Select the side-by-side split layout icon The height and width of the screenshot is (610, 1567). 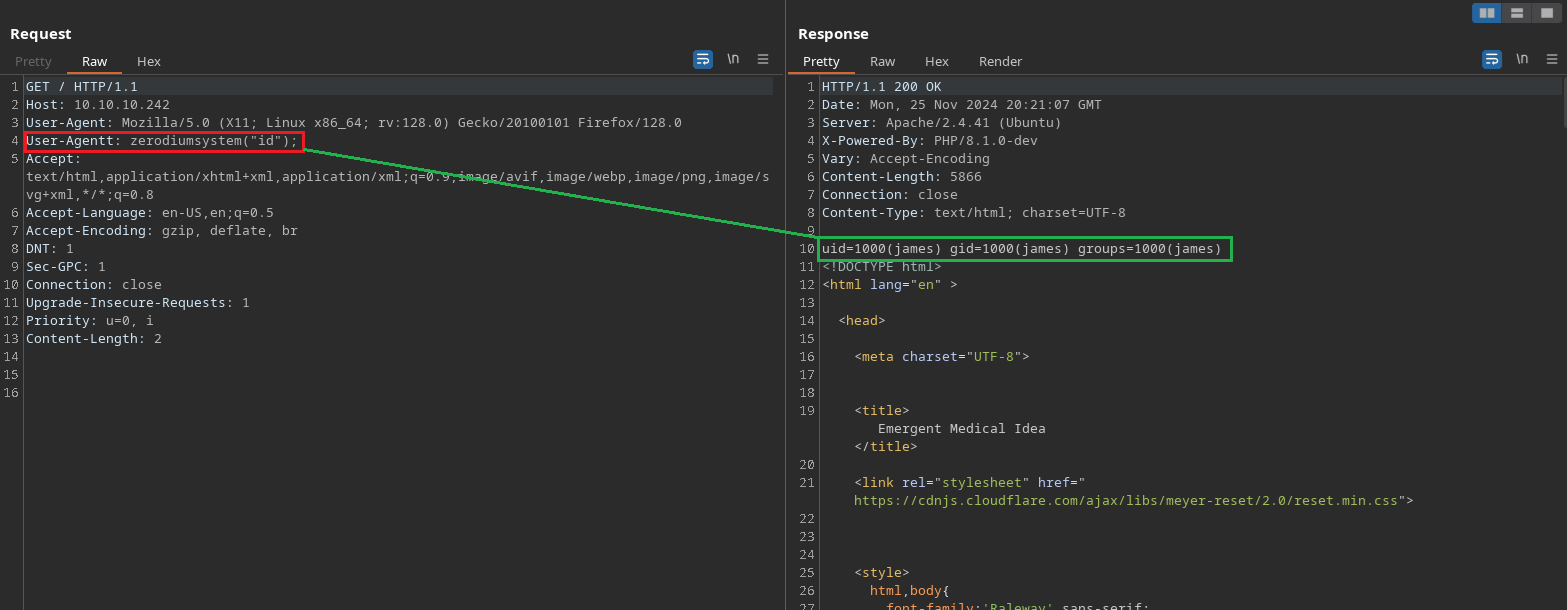(1487, 13)
